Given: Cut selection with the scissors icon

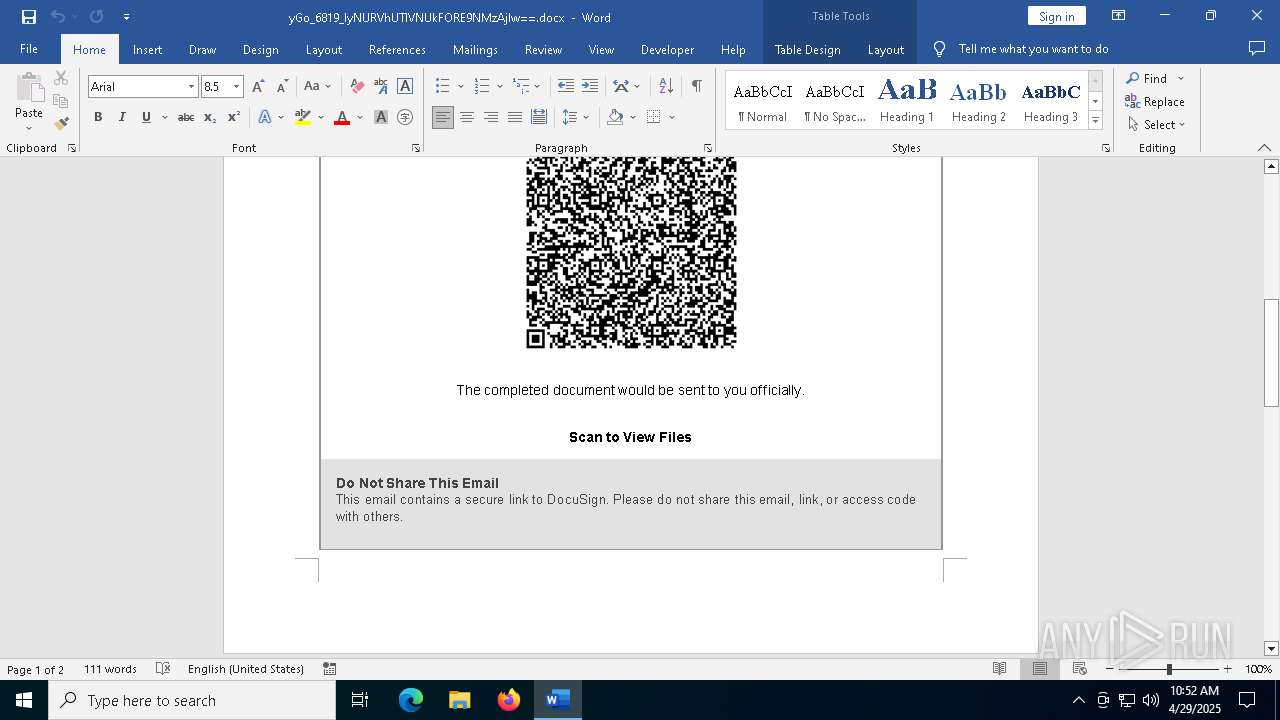Looking at the screenshot, I should tap(61, 78).
